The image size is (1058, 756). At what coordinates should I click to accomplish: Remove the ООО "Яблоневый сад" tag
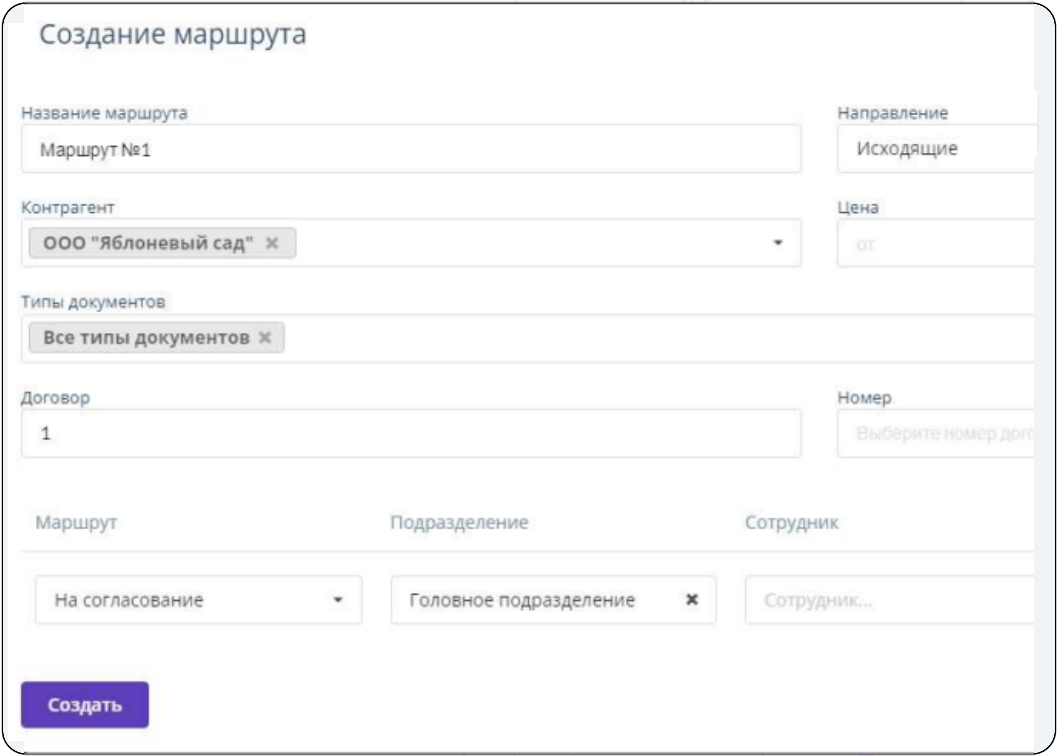(x=272, y=243)
